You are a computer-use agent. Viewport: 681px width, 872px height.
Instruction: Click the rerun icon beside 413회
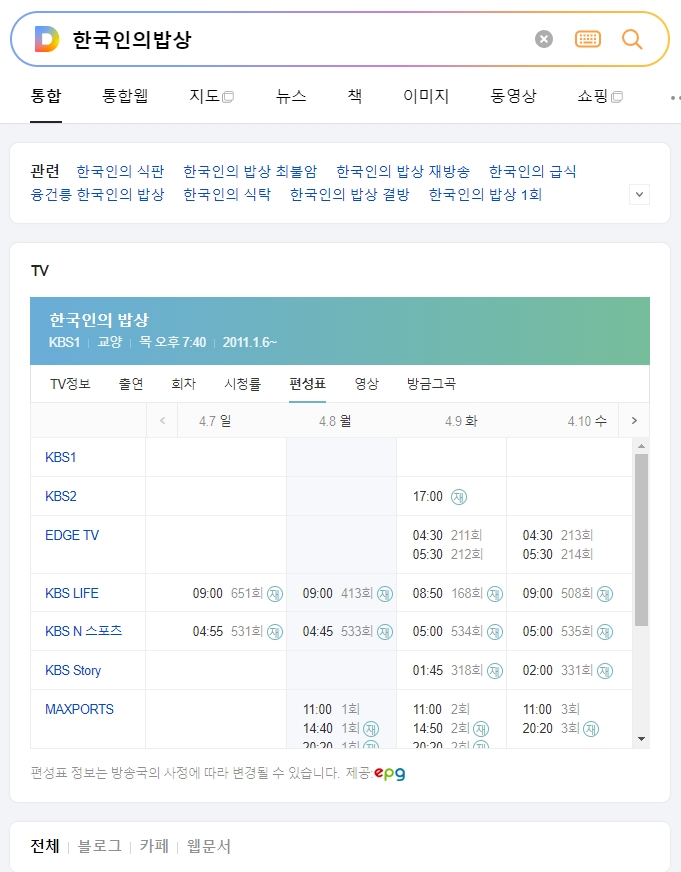[x=385, y=594]
